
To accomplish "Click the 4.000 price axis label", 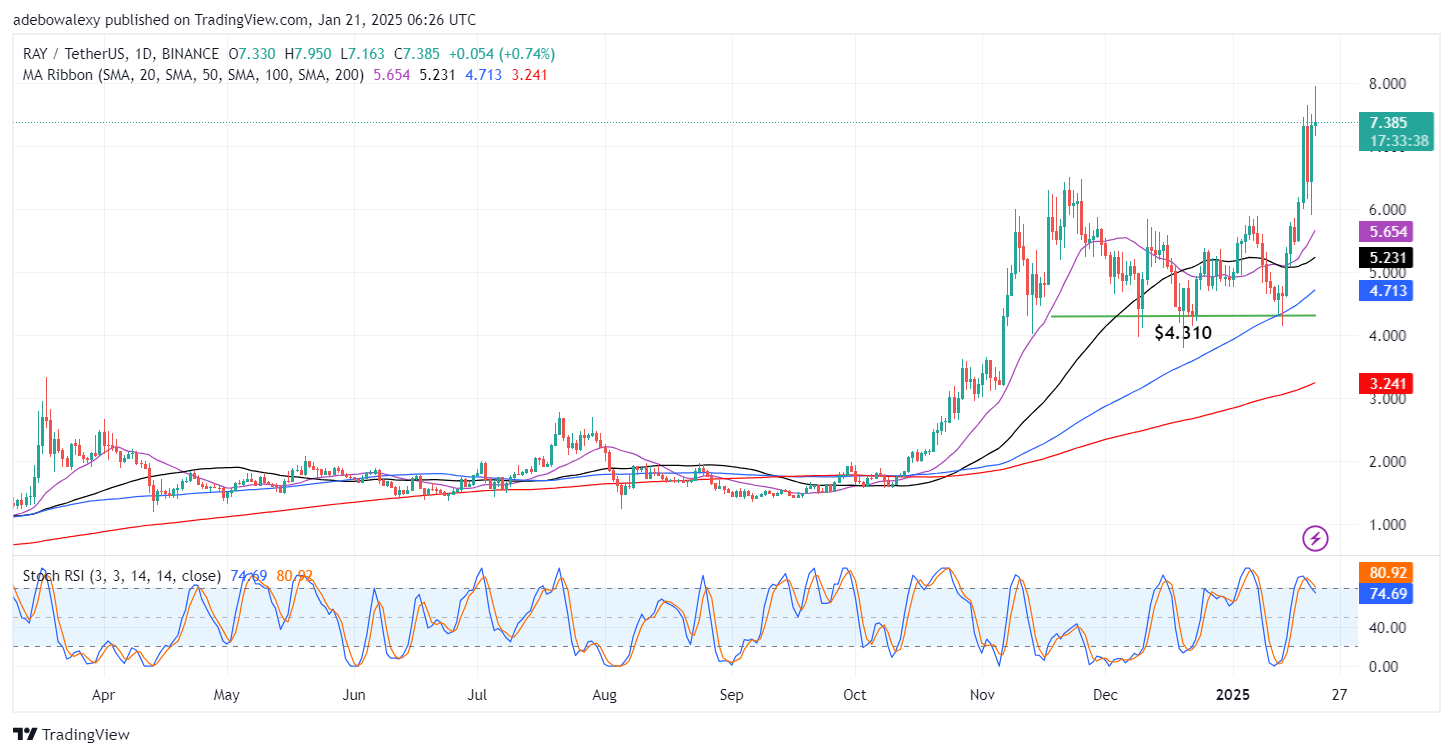I will (1390, 336).
